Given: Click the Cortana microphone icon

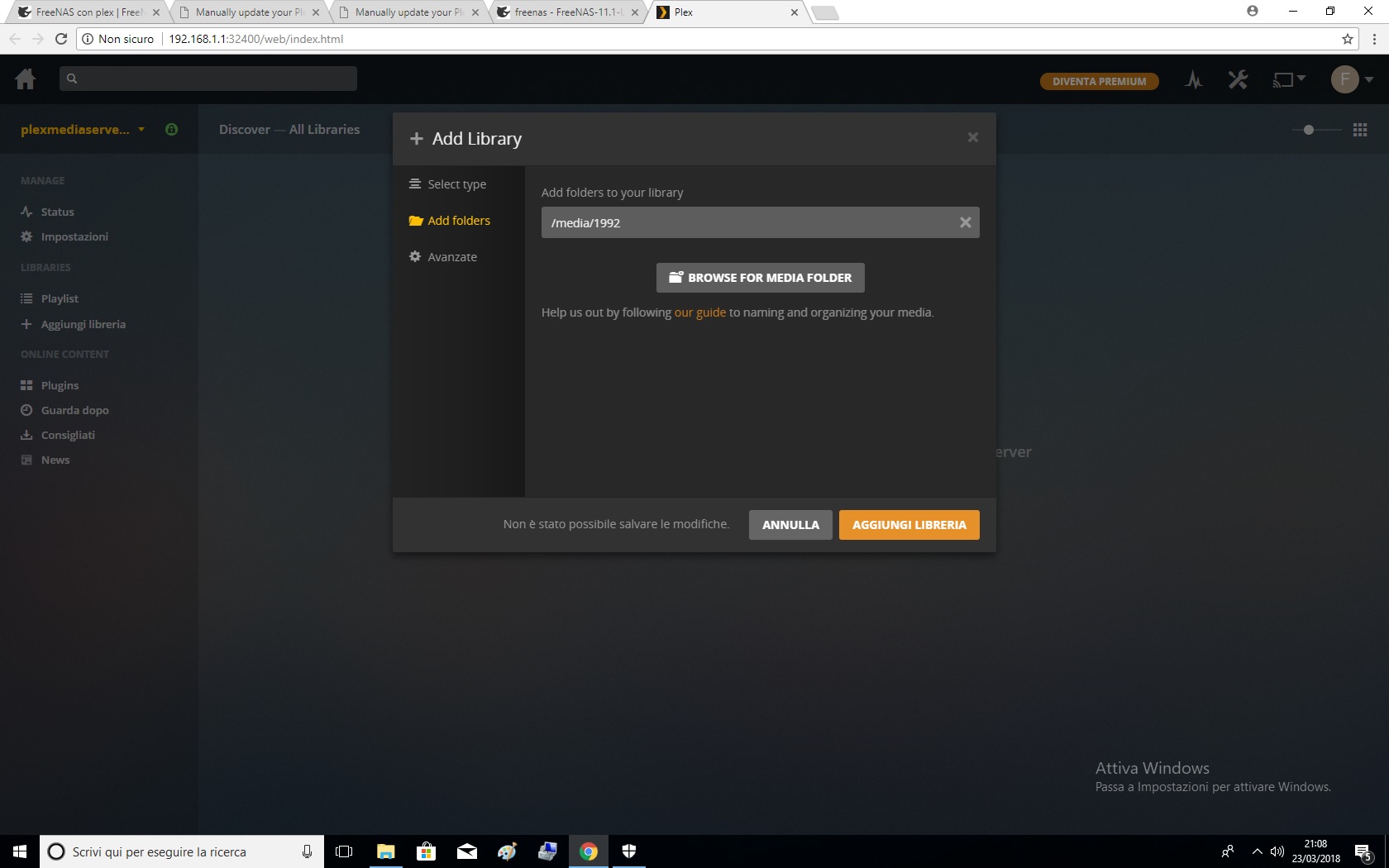Looking at the screenshot, I should pos(307,851).
